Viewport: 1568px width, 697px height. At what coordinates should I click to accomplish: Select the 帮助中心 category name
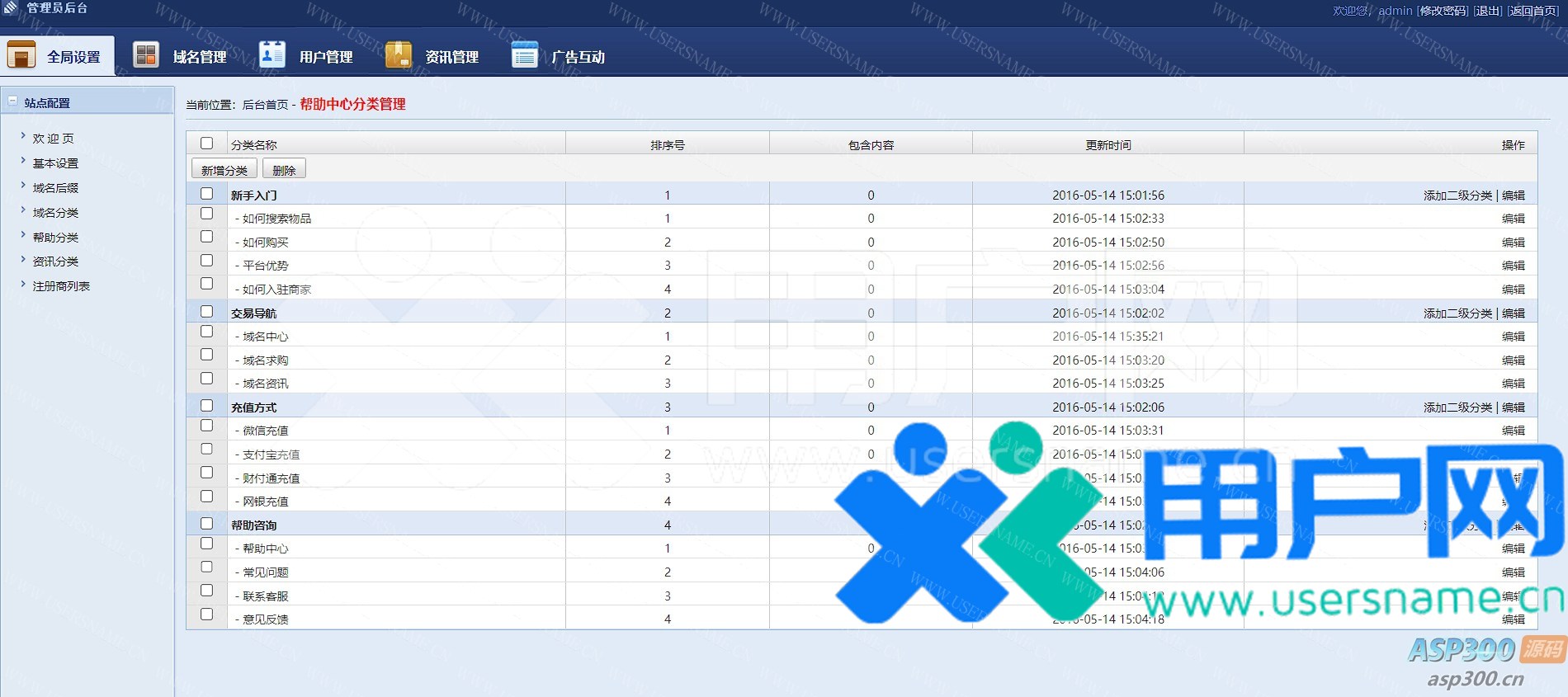pyautogui.click(x=266, y=549)
